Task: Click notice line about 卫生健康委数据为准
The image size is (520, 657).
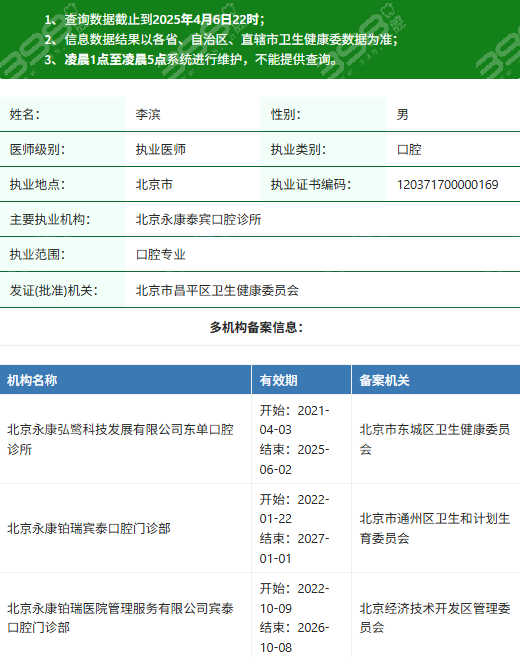Action: click(221, 39)
